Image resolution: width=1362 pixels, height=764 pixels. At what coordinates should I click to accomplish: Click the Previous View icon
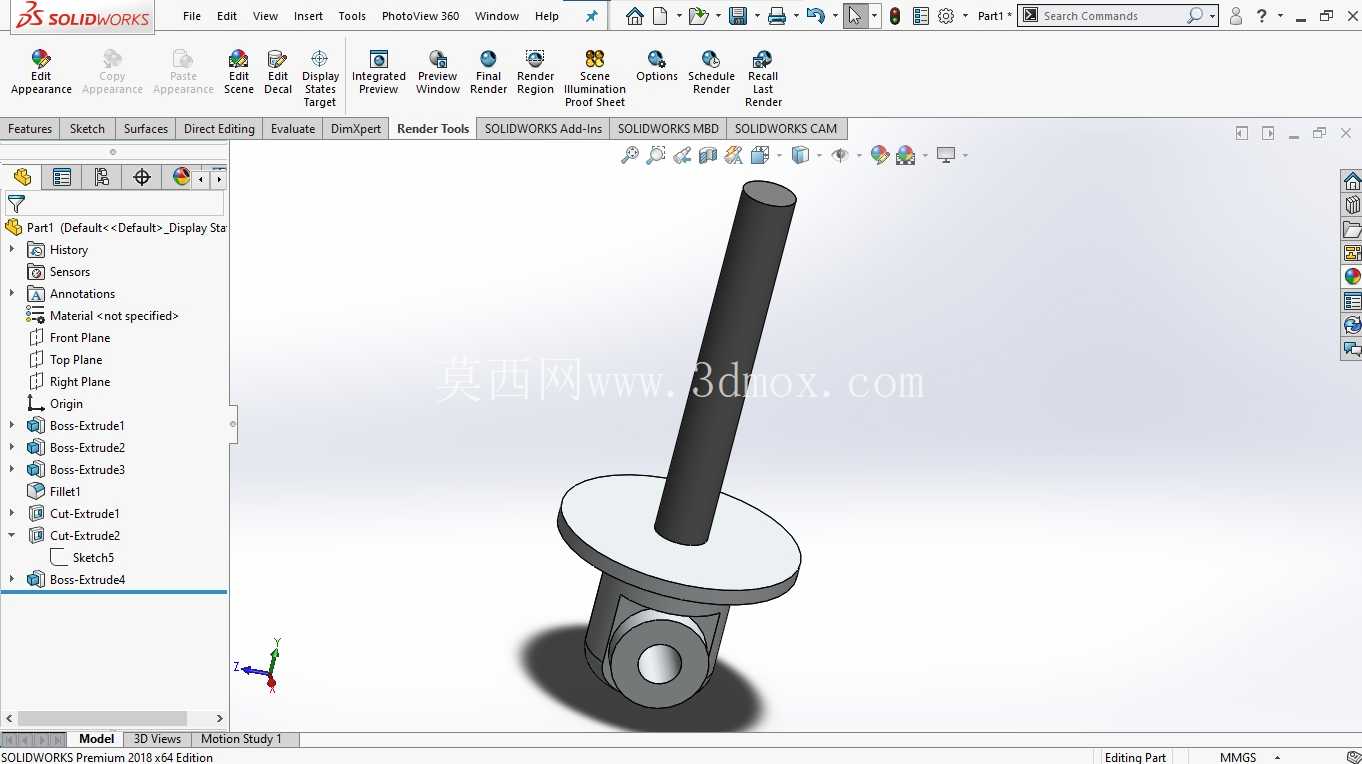coord(682,155)
